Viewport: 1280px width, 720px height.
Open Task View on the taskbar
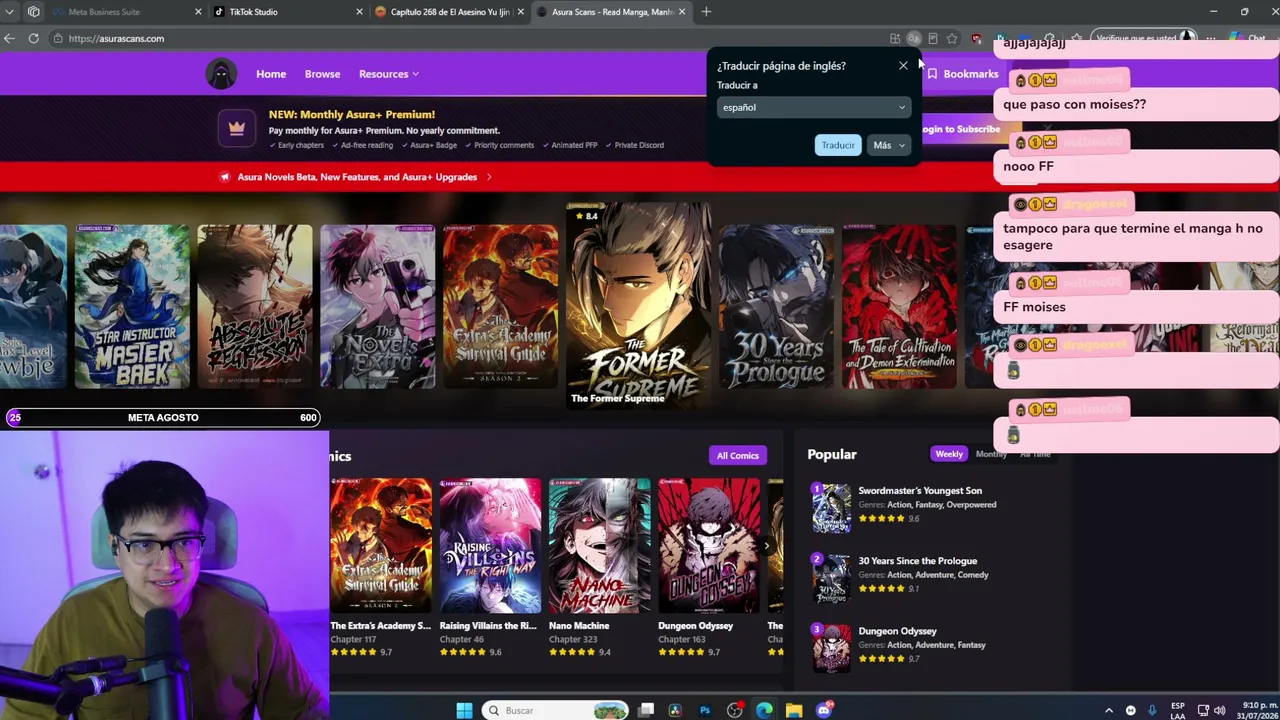coord(647,710)
